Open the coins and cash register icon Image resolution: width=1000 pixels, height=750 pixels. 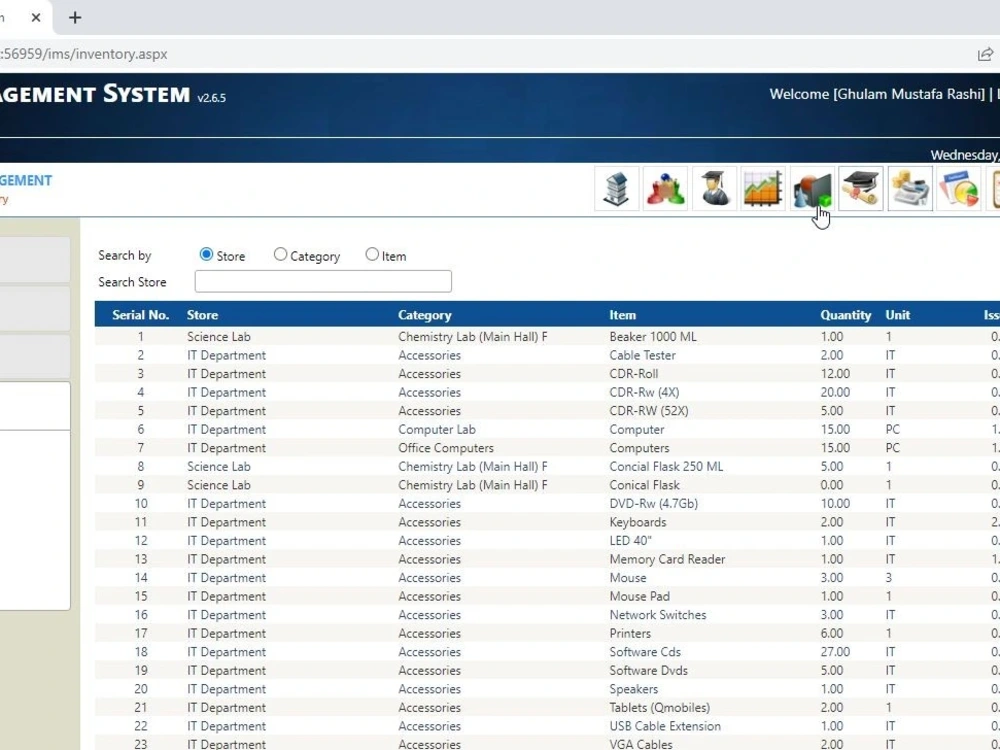910,189
